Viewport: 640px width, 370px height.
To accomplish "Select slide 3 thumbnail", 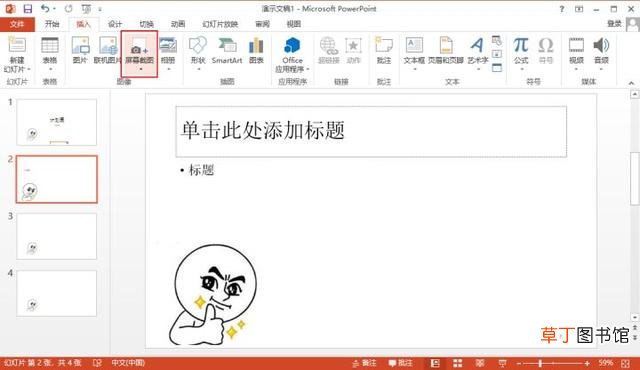I will pos(57,236).
